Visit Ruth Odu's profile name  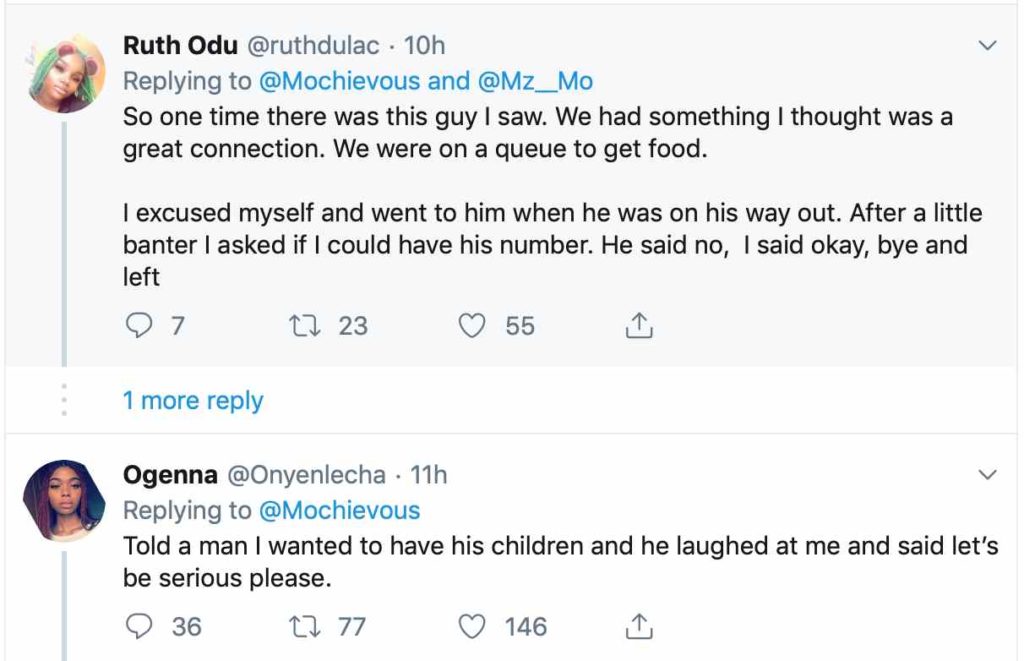point(180,46)
